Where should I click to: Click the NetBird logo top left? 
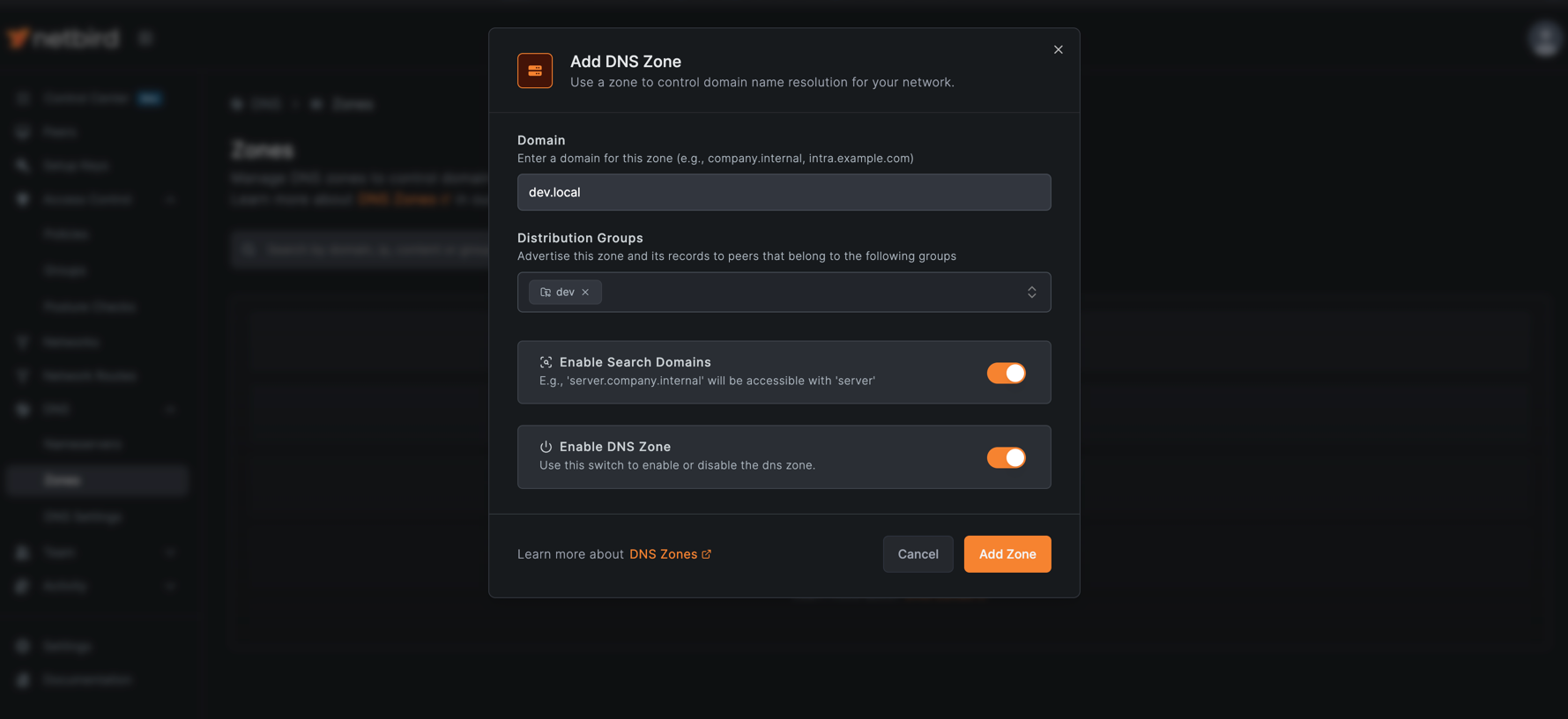[x=62, y=37]
